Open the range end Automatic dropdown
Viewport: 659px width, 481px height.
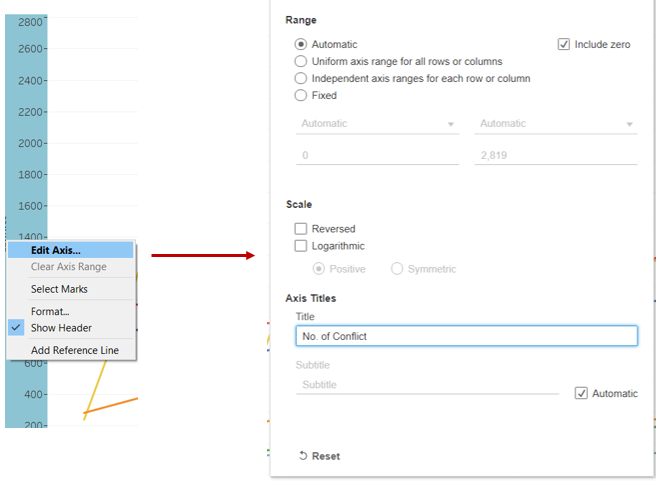tap(556, 124)
